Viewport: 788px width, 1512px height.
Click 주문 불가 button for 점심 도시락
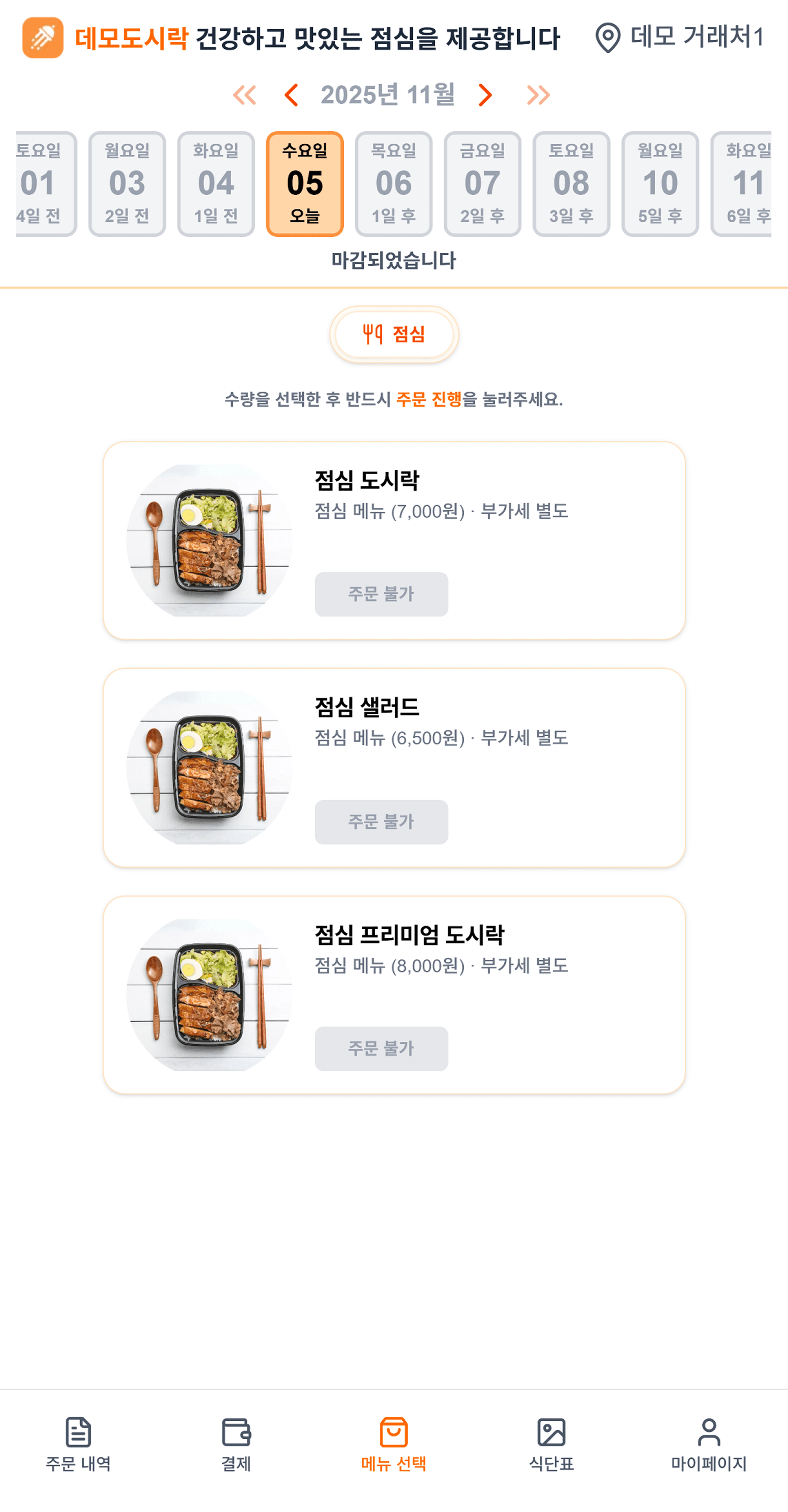pos(381,594)
